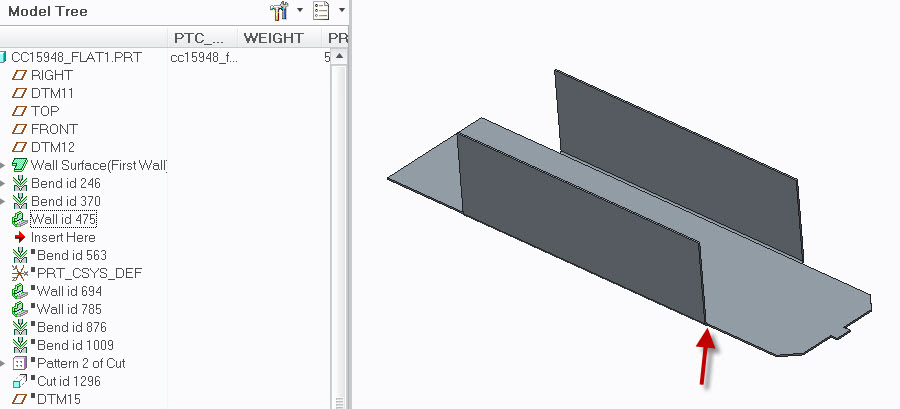The width and height of the screenshot is (900, 409).
Task: Click the Wall id 694 icon
Action: click(20, 291)
